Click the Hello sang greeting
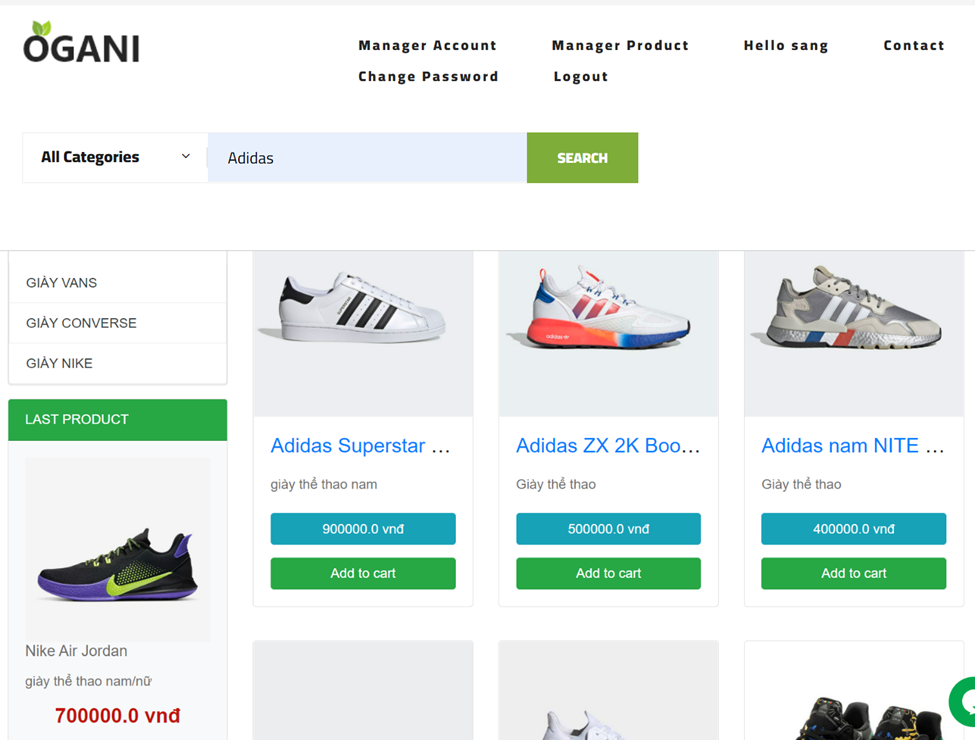Viewport: 975px width, 740px height. (x=785, y=45)
